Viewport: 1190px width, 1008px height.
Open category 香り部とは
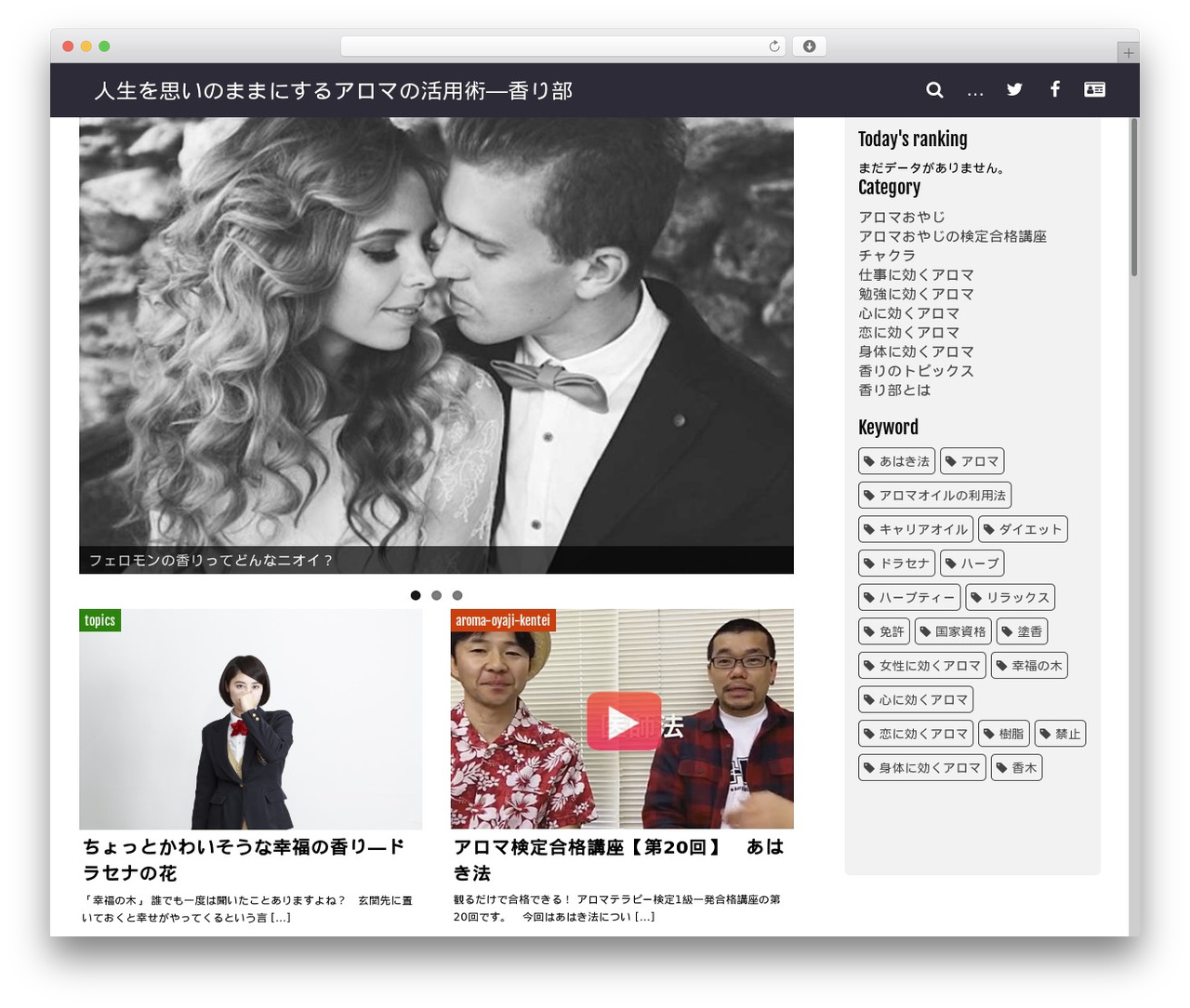pos(894,390)
